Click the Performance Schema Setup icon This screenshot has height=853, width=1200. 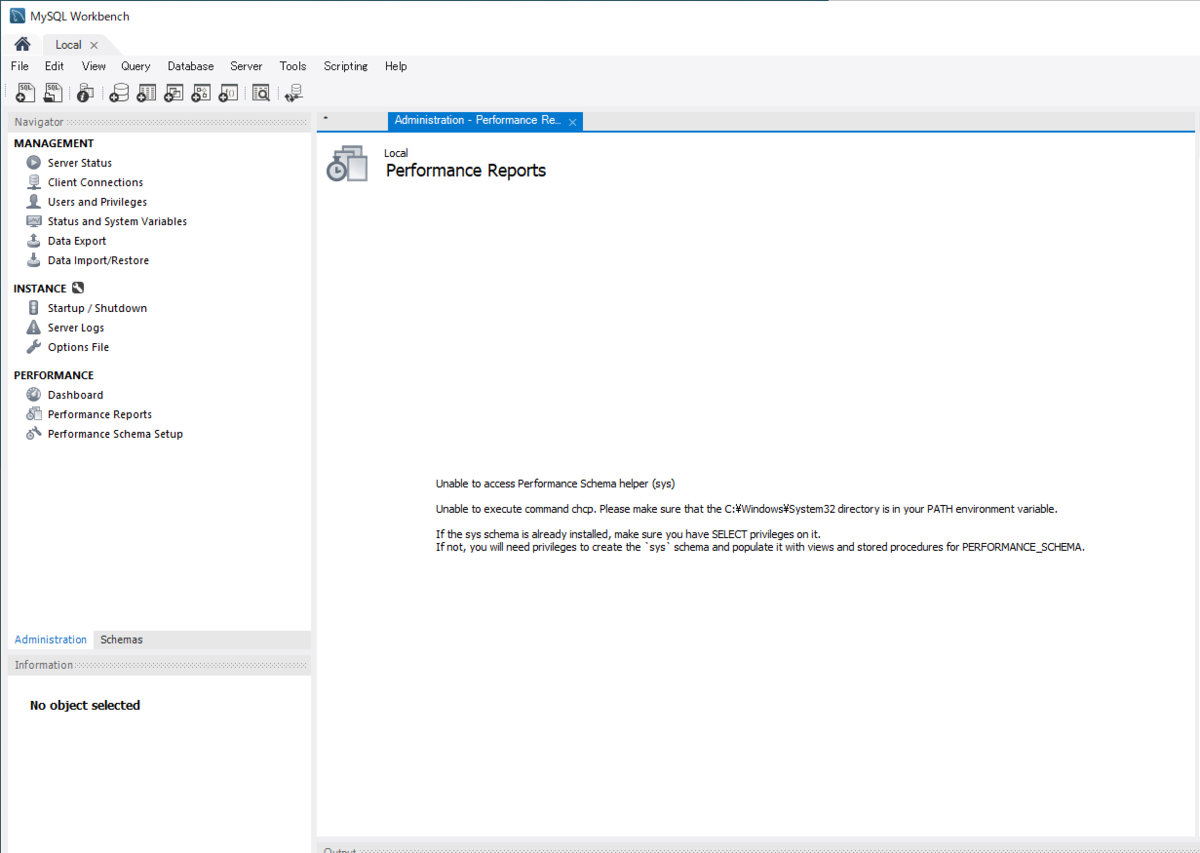[34, 434]
